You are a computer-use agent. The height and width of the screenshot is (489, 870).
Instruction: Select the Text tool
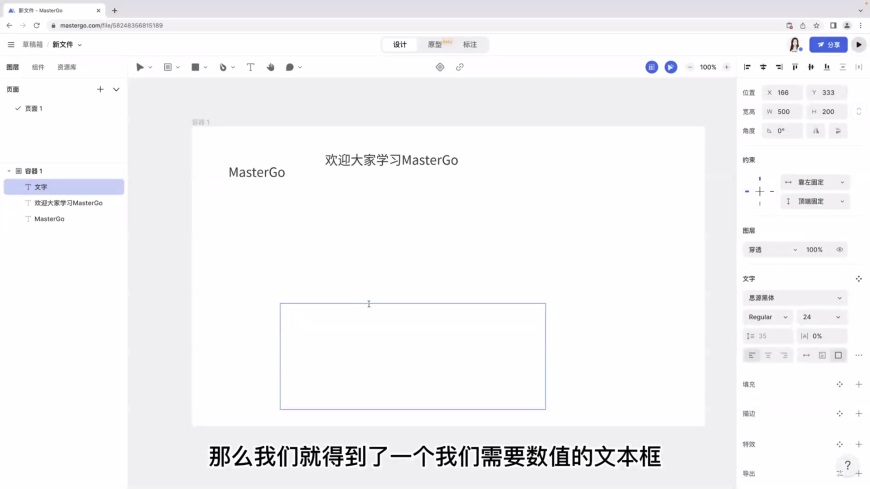pos(250,67)
